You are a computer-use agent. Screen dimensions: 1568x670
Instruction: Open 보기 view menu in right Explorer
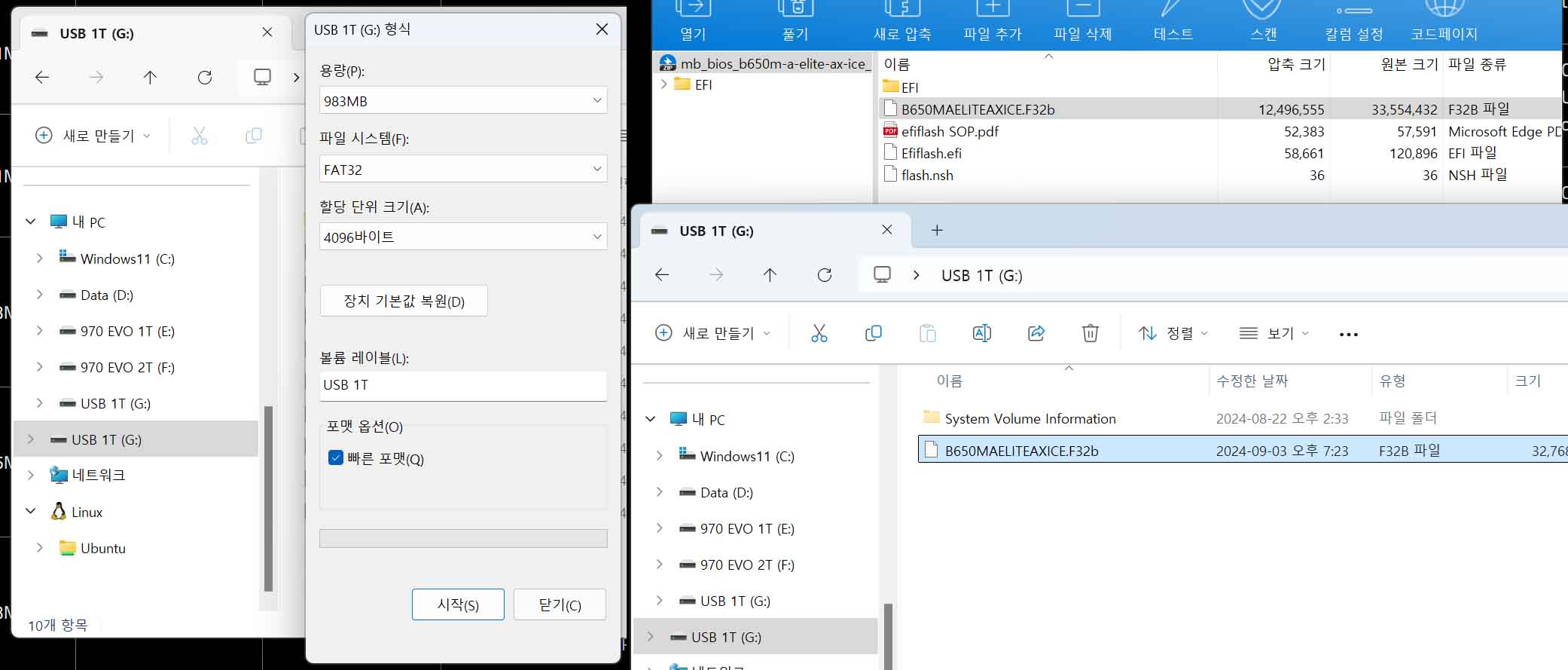(x=1274, y=333)
